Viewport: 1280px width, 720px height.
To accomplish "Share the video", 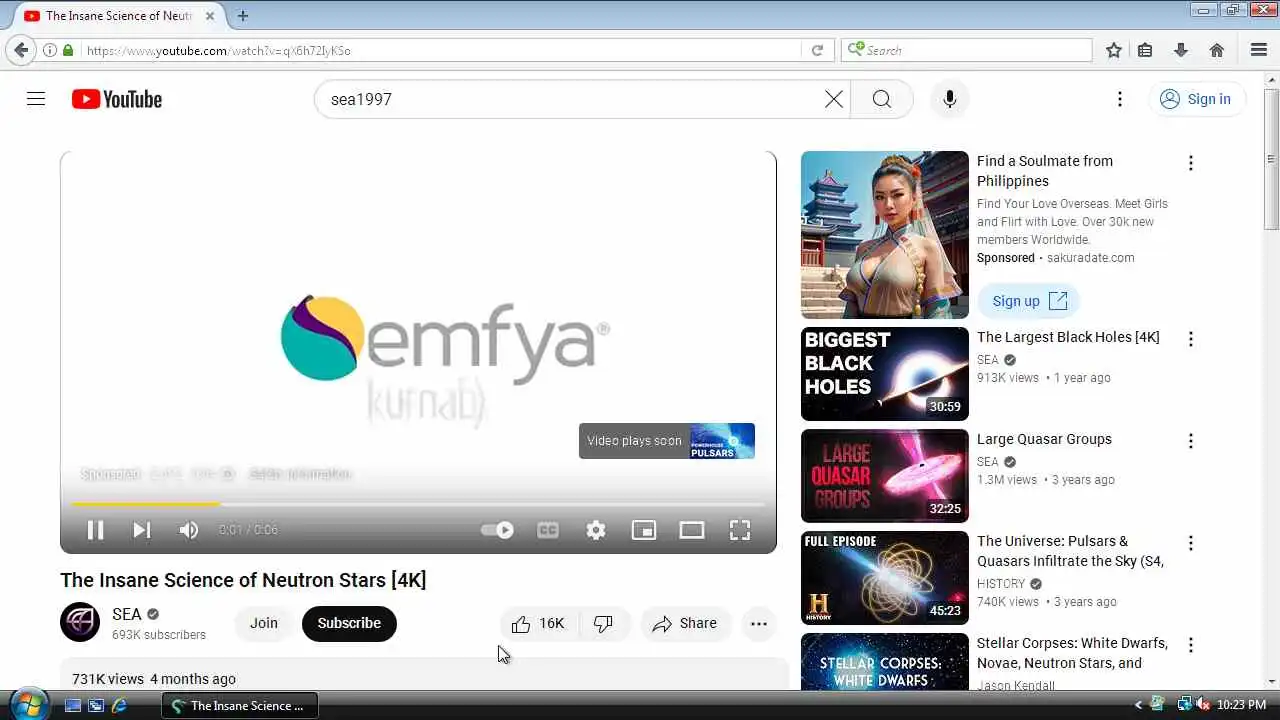I will pos(686,624).
